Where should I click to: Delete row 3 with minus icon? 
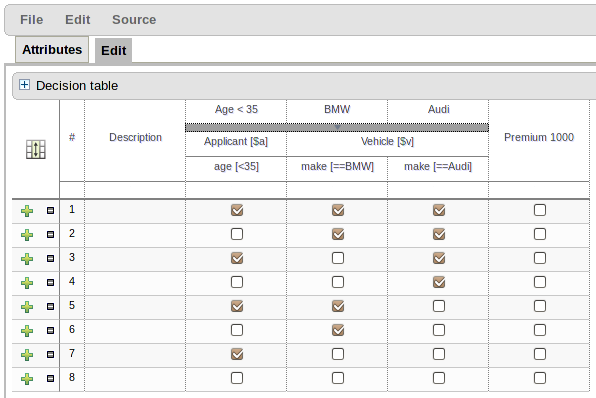[50, 258]
